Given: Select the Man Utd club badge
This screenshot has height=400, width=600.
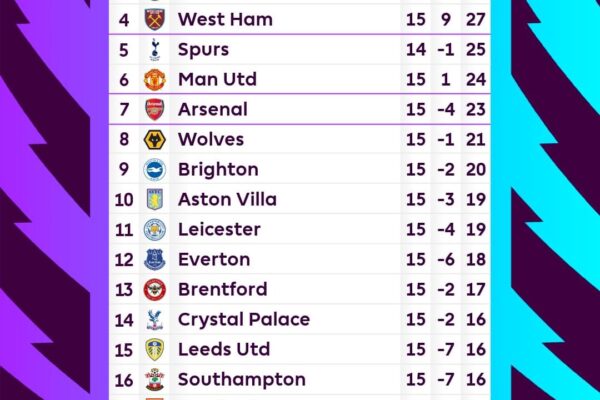Looking at the screenshot, I should (x=154, y=79).
